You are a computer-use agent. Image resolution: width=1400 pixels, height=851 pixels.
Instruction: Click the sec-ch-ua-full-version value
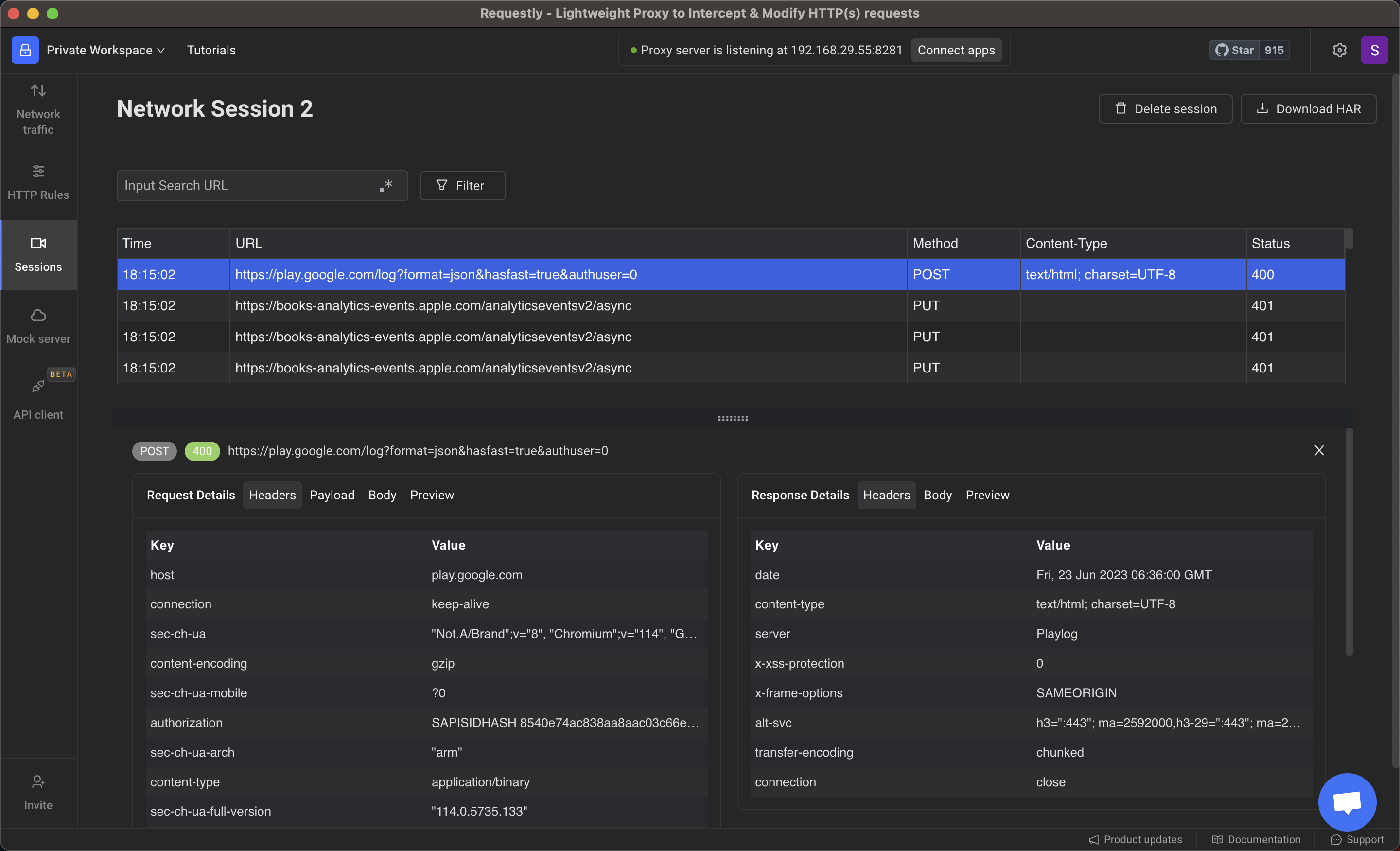pyautogui.click(x=479, y=811)
